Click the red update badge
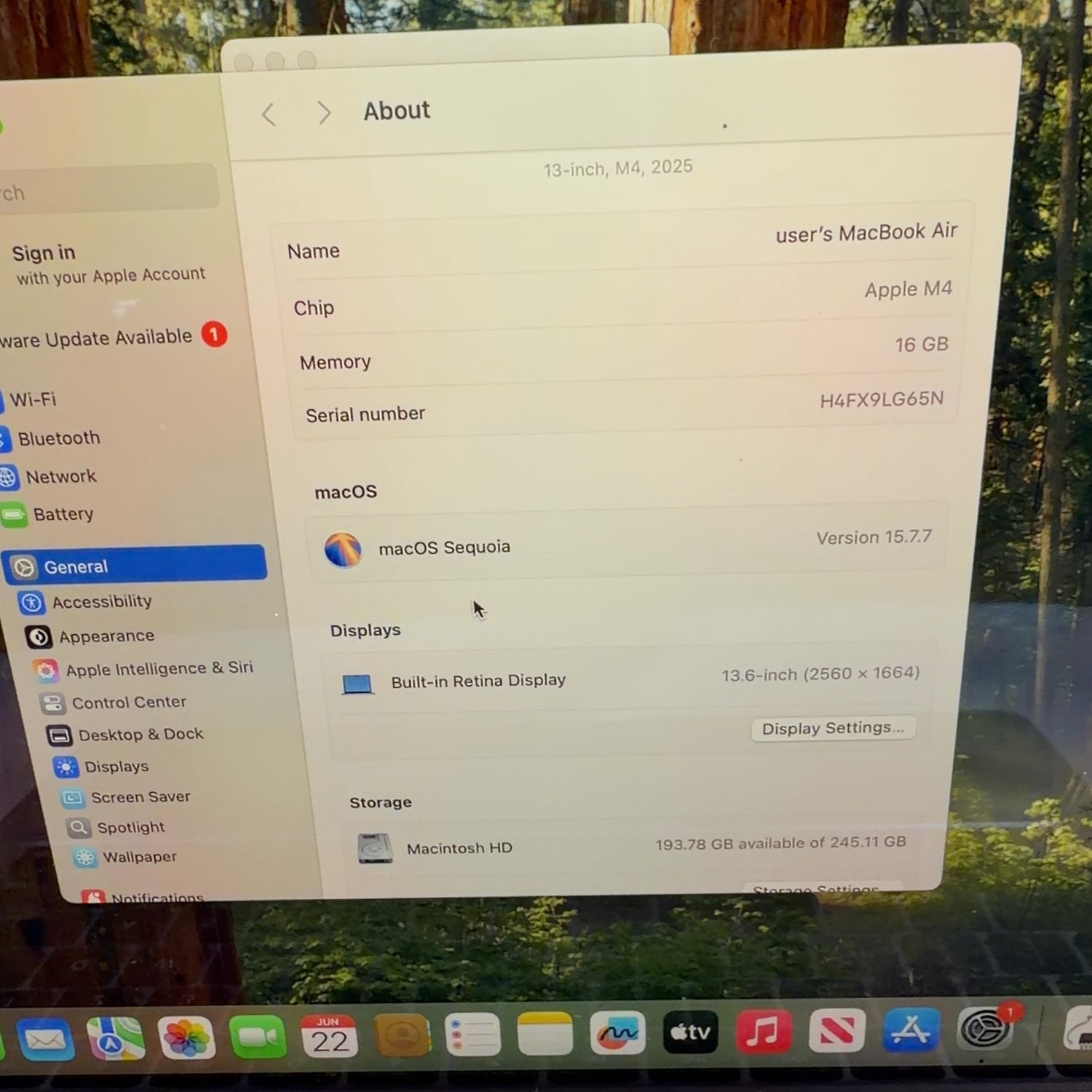This screenshot has height=1092, width=1092. [x=214, y=335]
